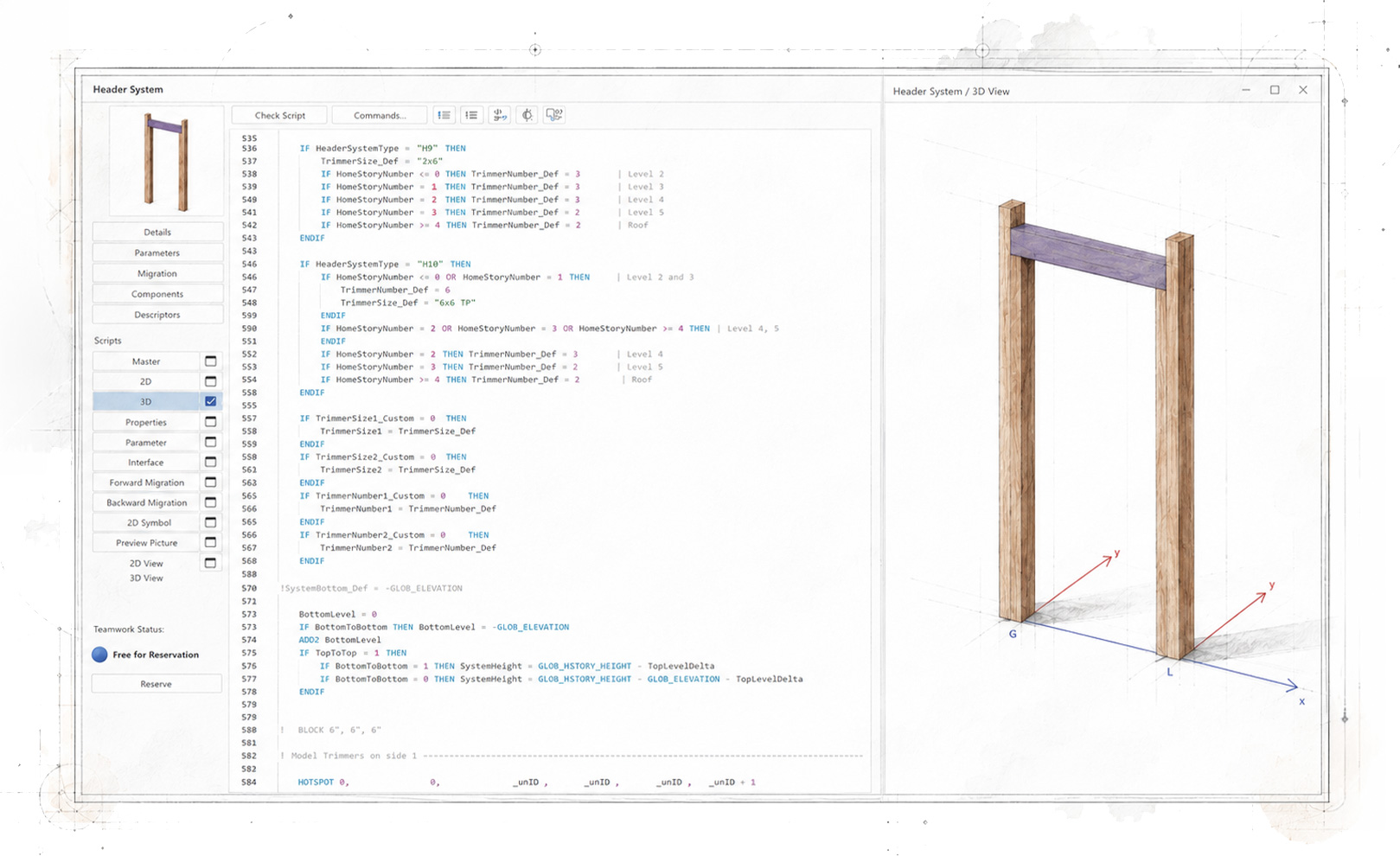This screenshot has height=856, width=1400.
Task: Click the breakpoint debugger toolbar icon
Action: coord(527,115)
